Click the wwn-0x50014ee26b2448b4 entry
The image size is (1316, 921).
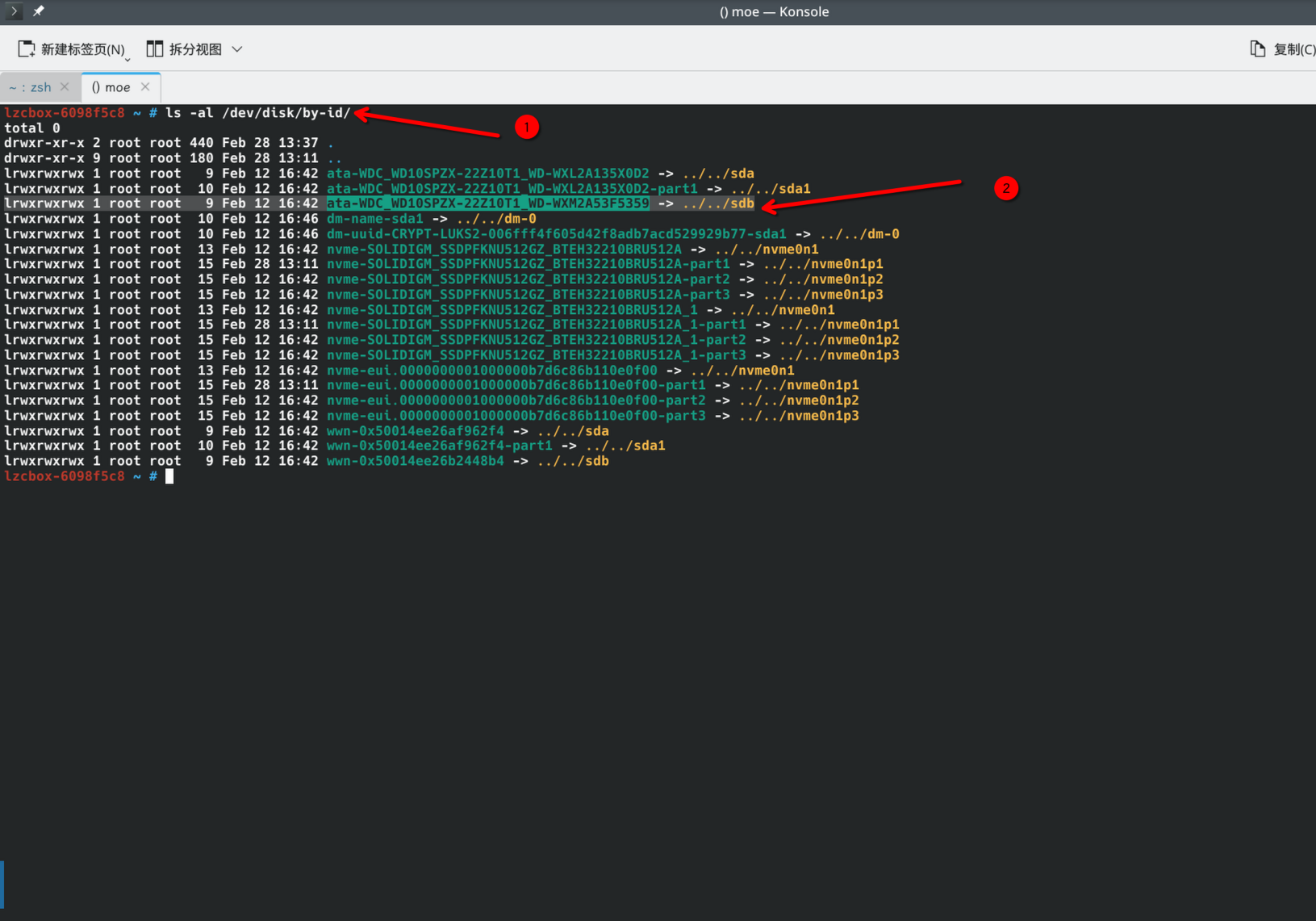pos(416,461)
